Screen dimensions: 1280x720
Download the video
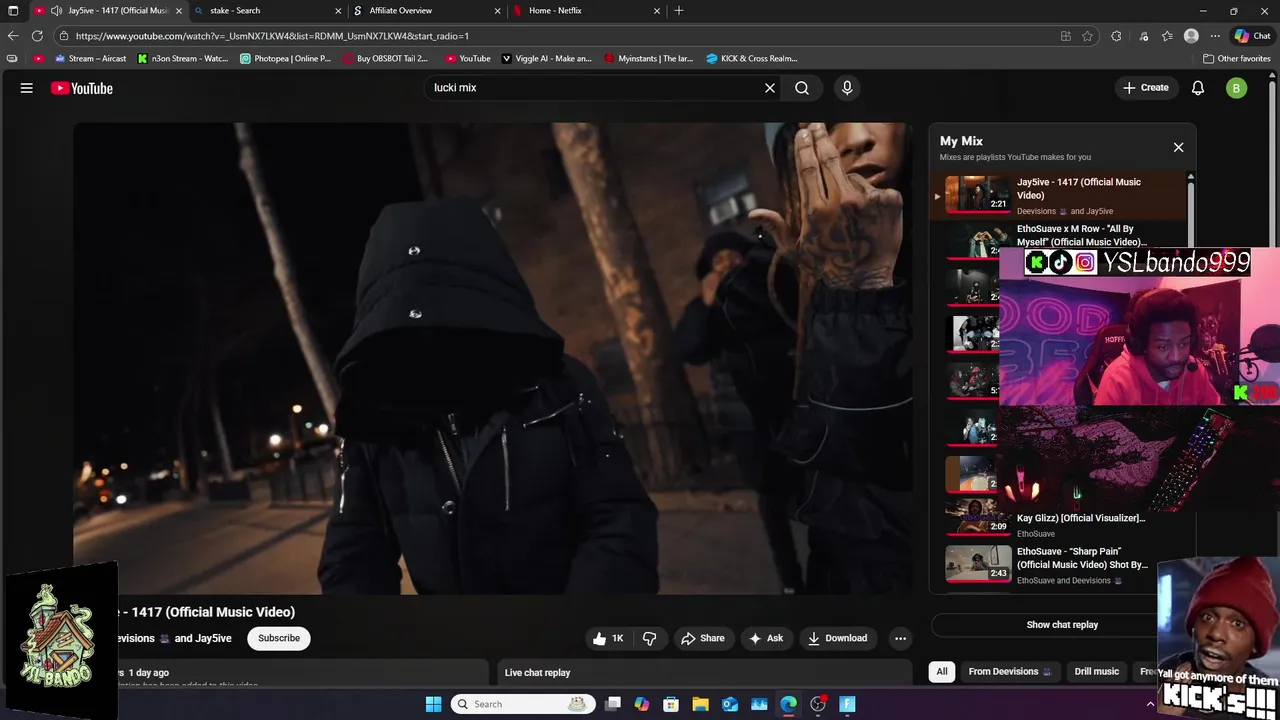[838, 638]
